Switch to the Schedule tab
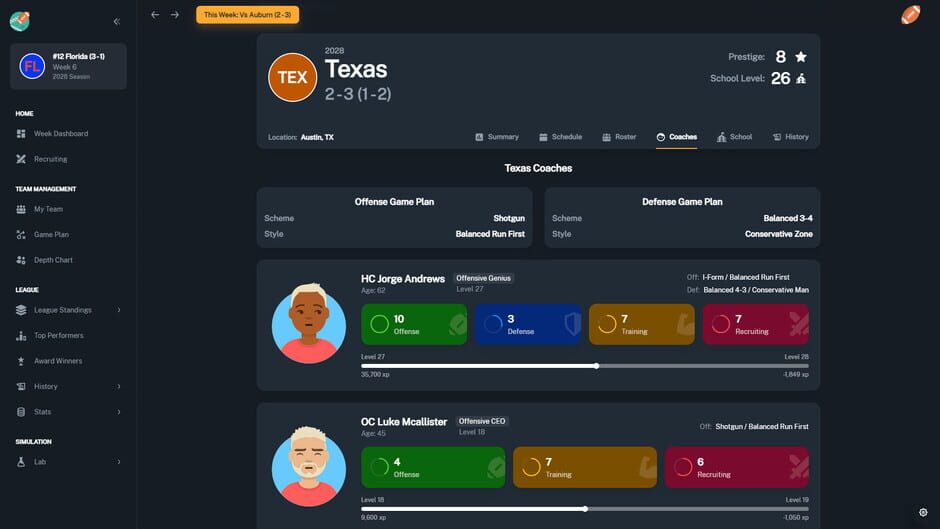This screenshot has height=529, width=940. (560, 137)
